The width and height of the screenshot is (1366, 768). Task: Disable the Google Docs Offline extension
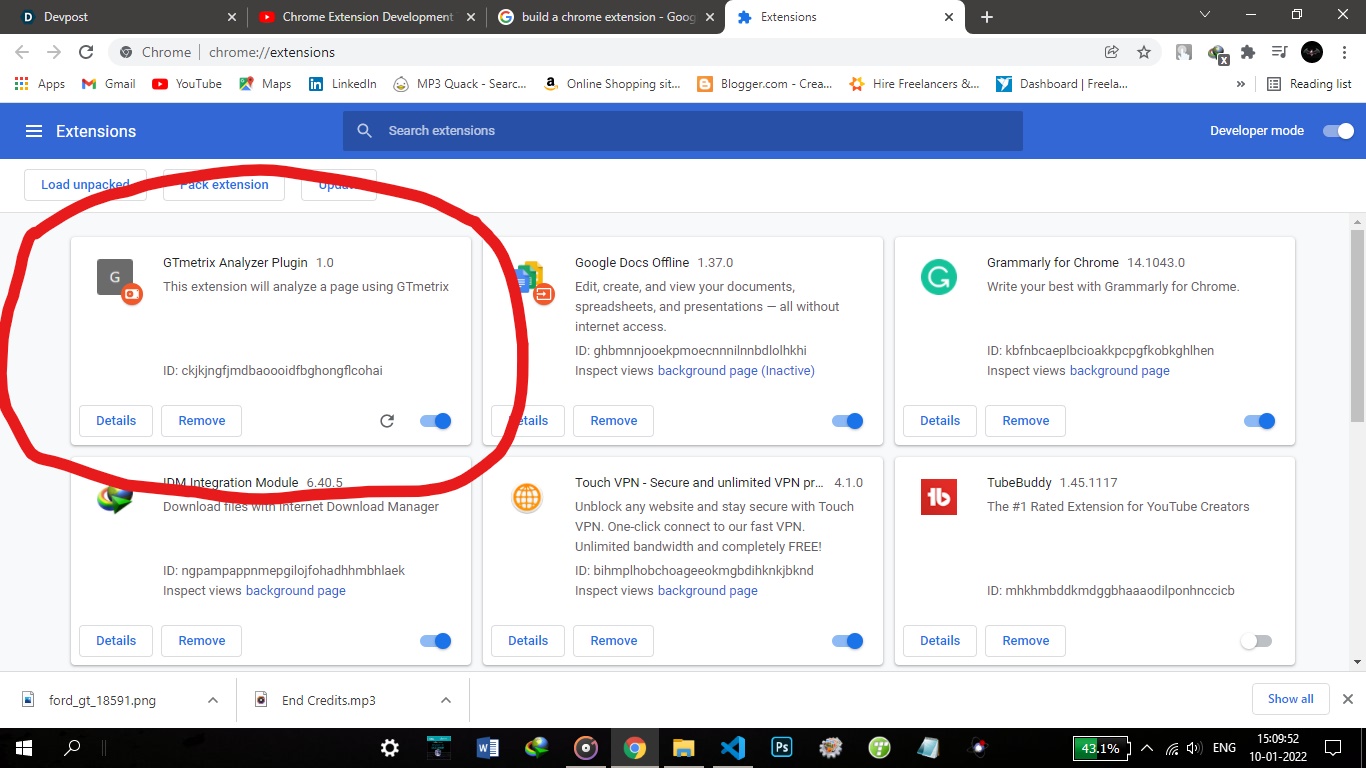coord(848,421)
